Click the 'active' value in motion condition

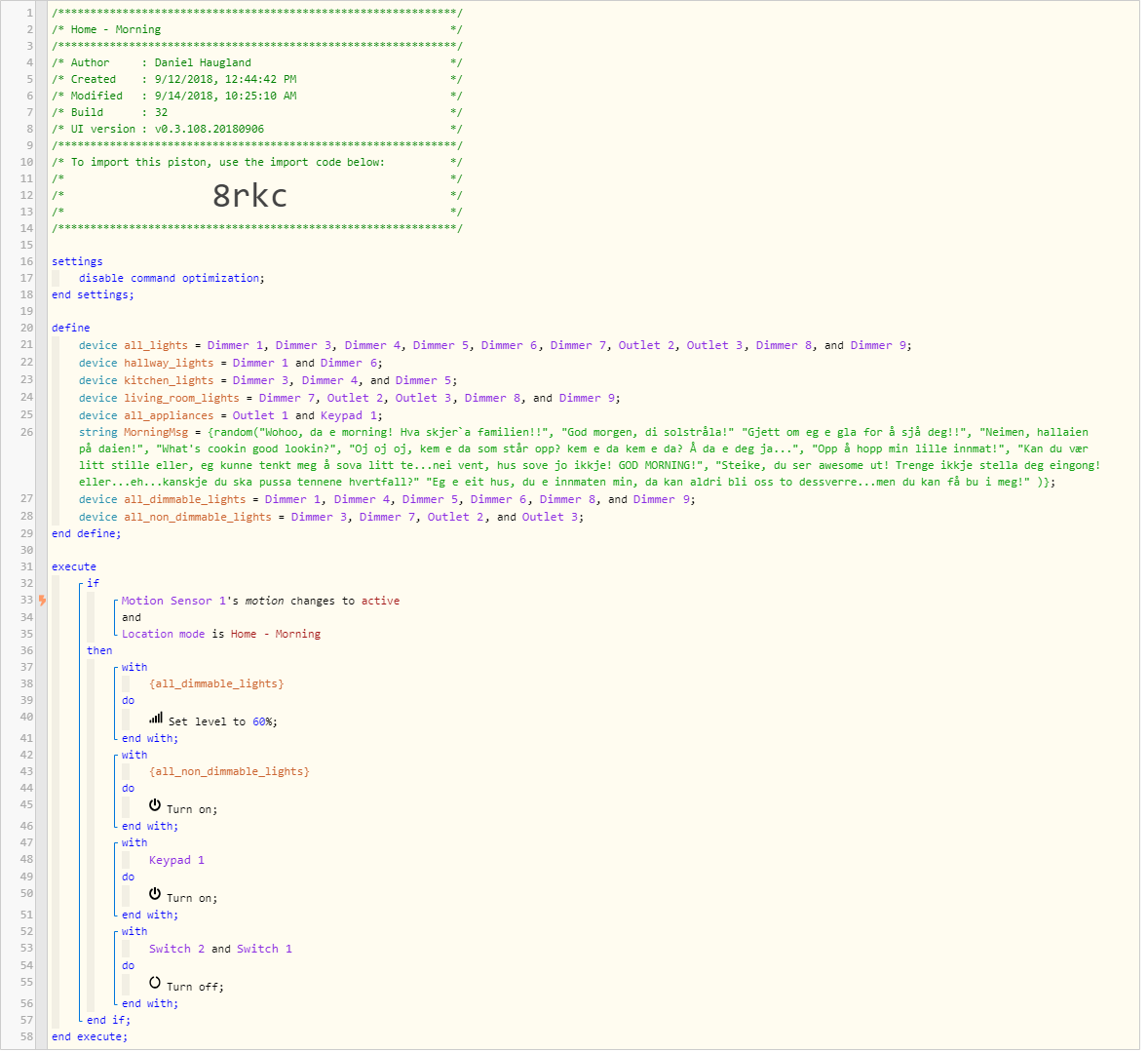click(x=381, y=603)
